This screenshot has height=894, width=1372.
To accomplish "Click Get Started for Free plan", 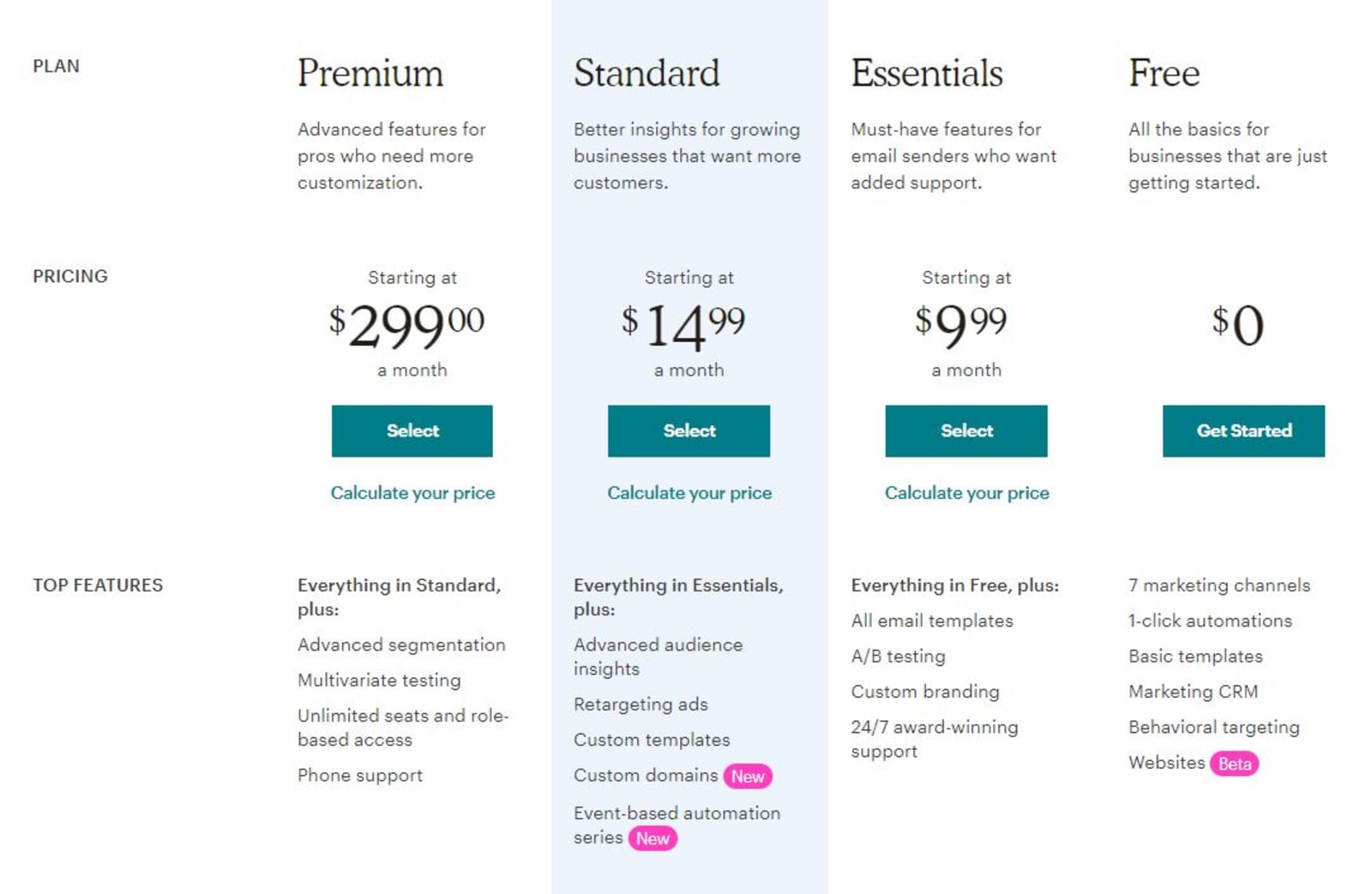I will (1243, 431).
